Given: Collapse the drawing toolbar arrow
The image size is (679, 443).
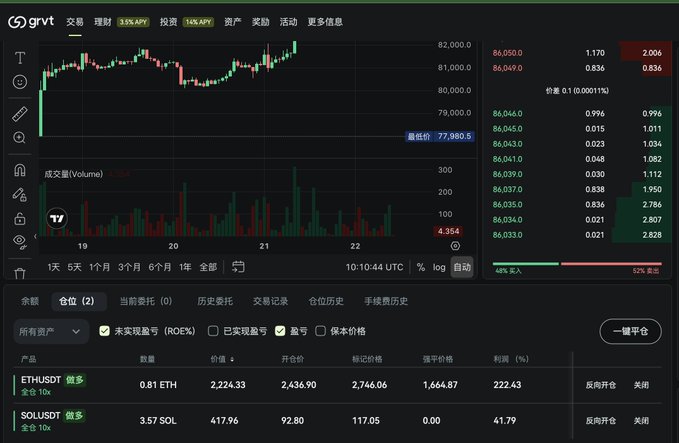Looking at the screenshot, I should coord(35,236).
